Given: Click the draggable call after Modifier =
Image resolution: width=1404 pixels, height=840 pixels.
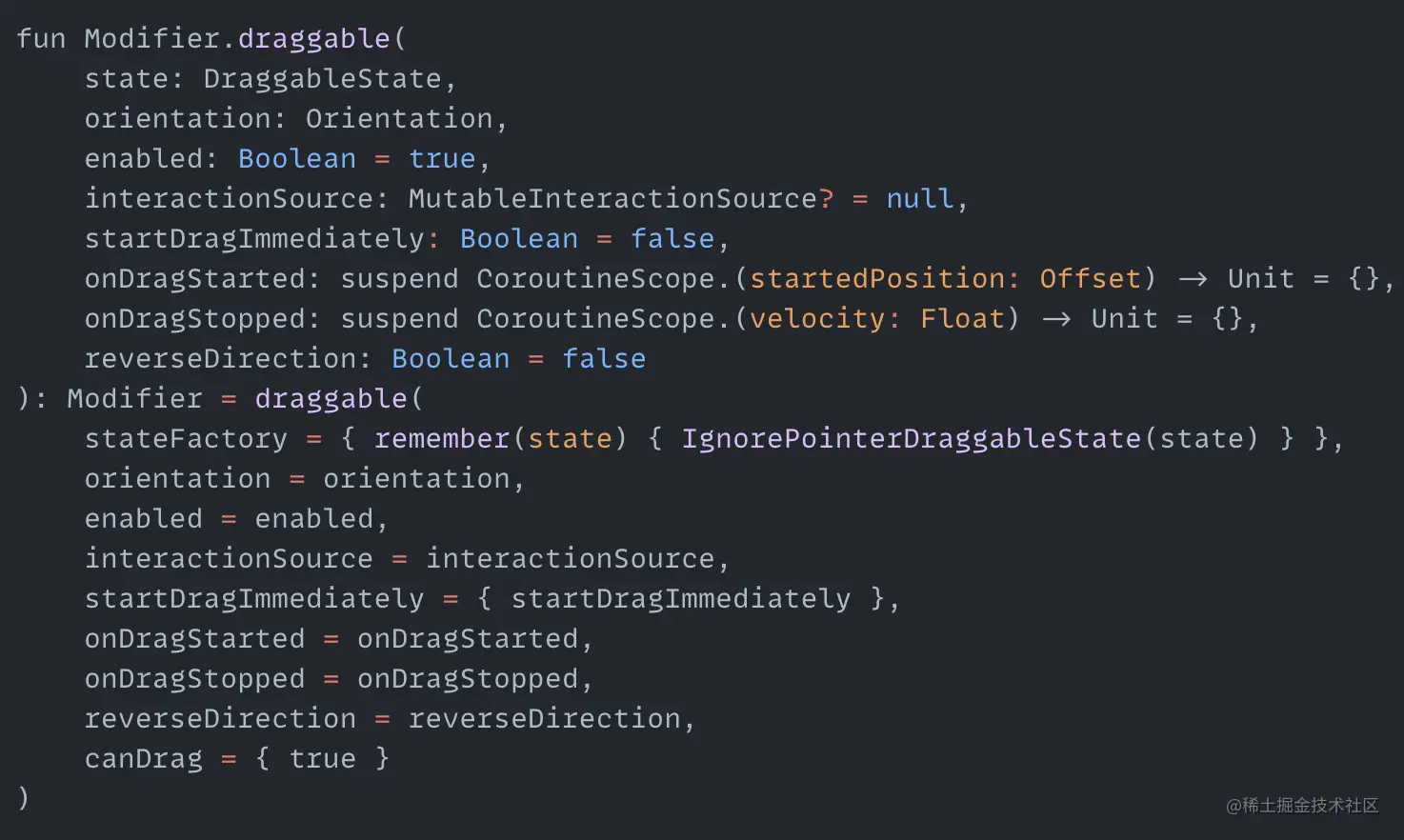Looking at the screenshot, I should [331, 399].
